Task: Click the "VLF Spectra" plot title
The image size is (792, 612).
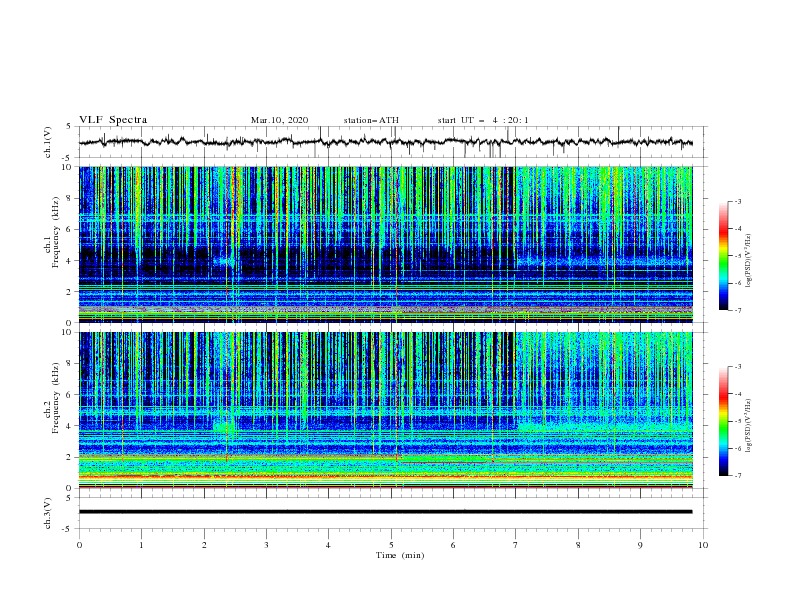Action: coord(113,120)
